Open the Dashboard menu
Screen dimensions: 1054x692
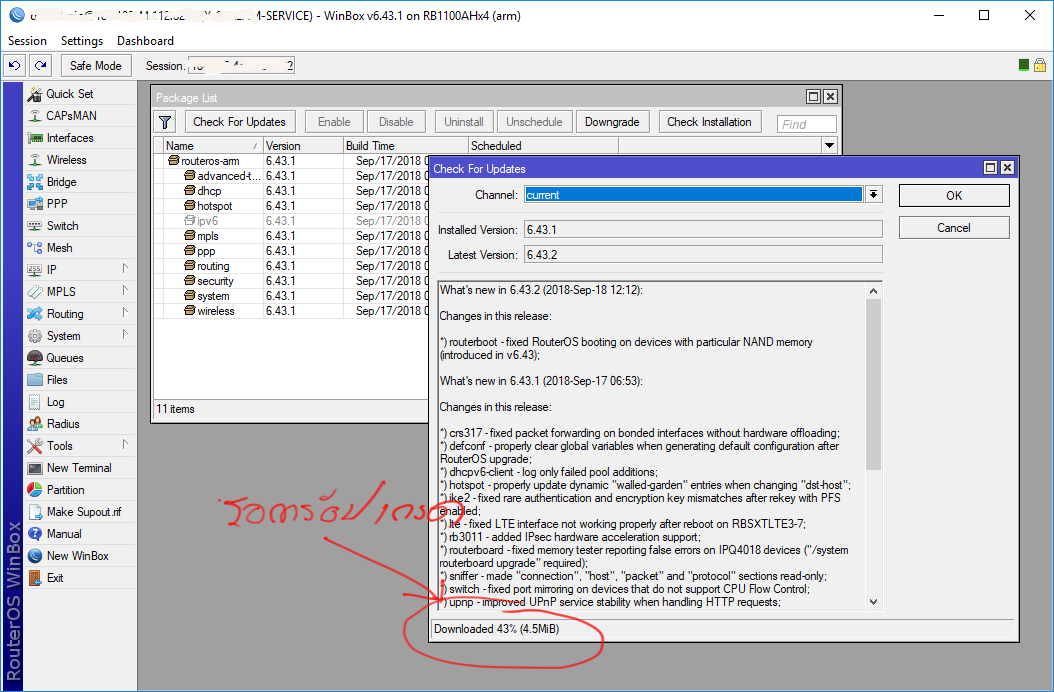tap(145, 41)
